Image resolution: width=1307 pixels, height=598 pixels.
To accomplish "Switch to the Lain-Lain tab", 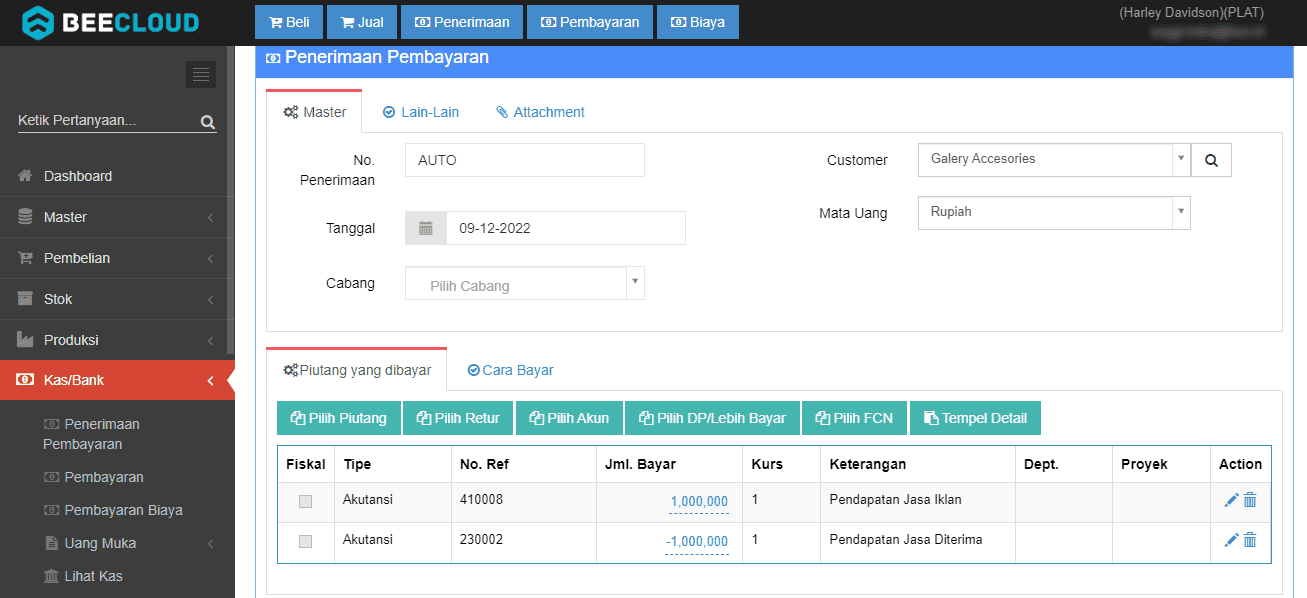I will tap(421, 112).
